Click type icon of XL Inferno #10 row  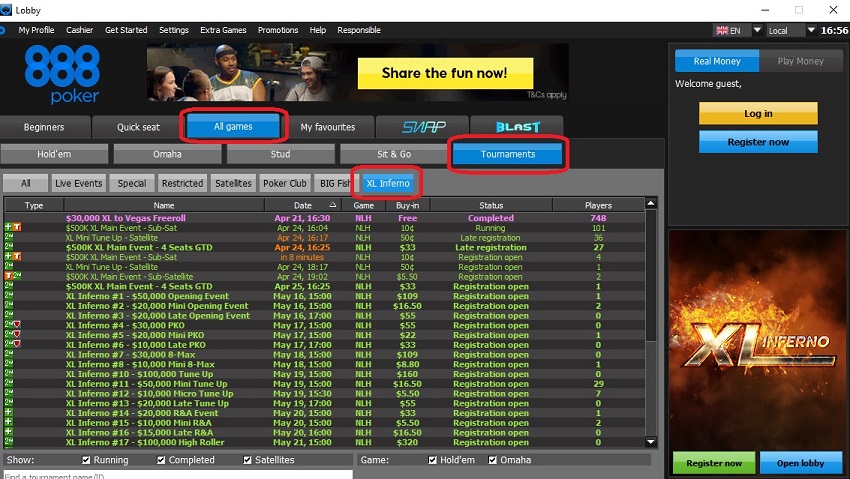pos(9,374)
